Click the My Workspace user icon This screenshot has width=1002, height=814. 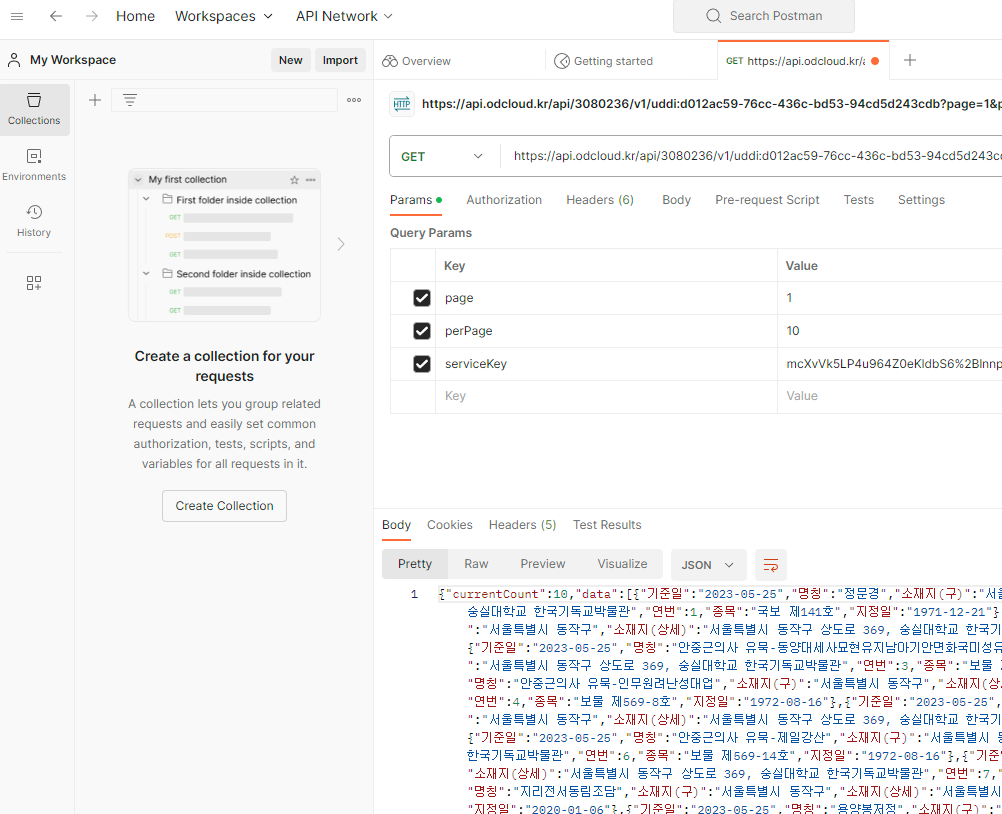click(14, 59)
